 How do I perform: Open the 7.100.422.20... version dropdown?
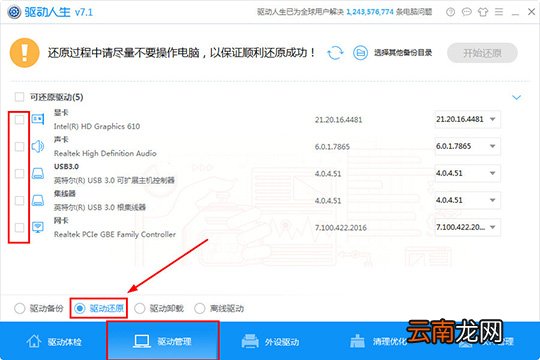click(467, 227)
